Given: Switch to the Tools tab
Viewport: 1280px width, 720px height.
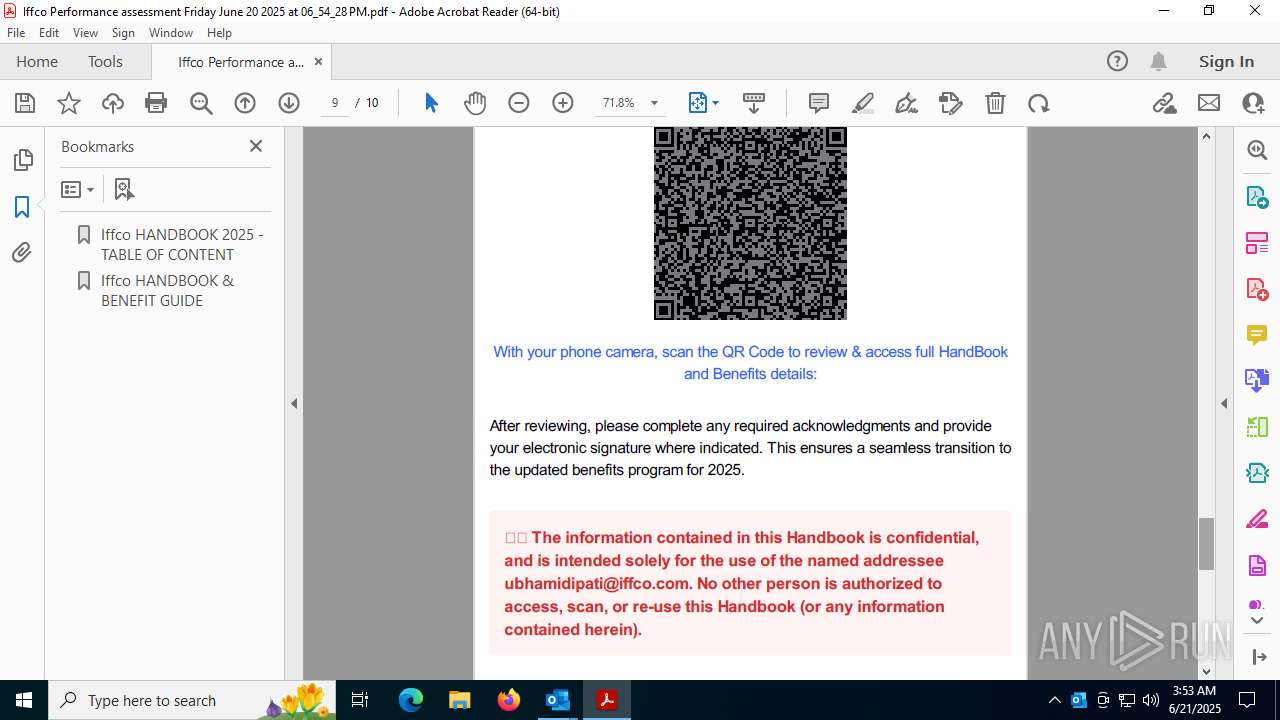Looking at the screenshot, I should [x=105, y=61].
